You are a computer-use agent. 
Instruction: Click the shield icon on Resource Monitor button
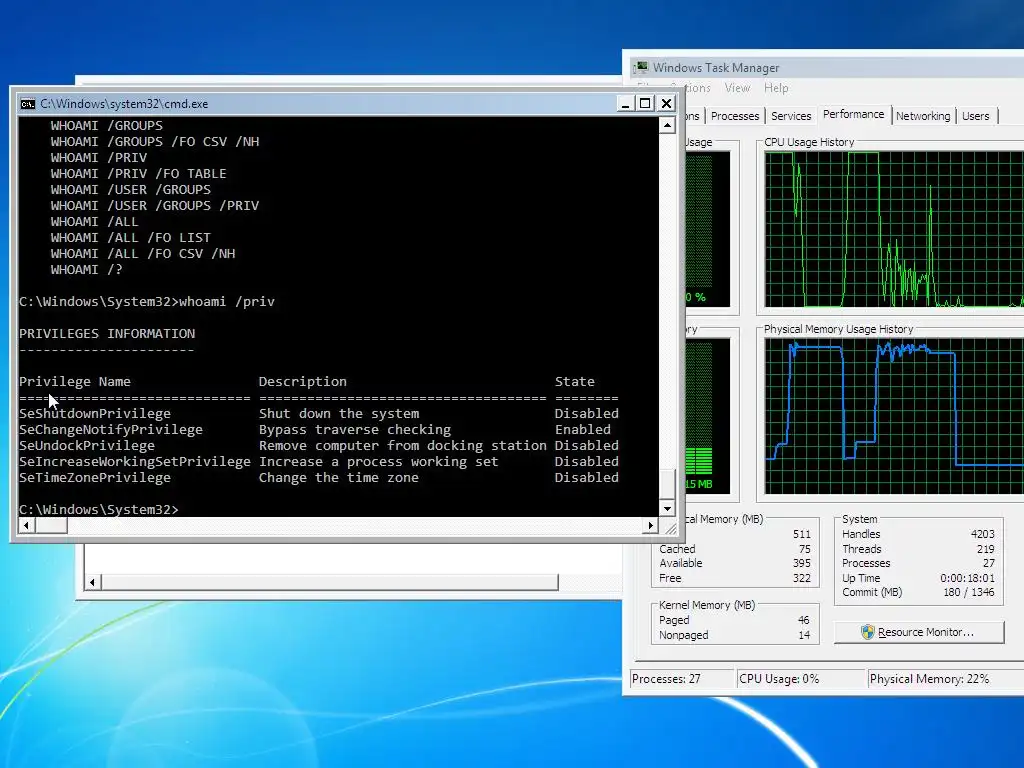[867, 632]
